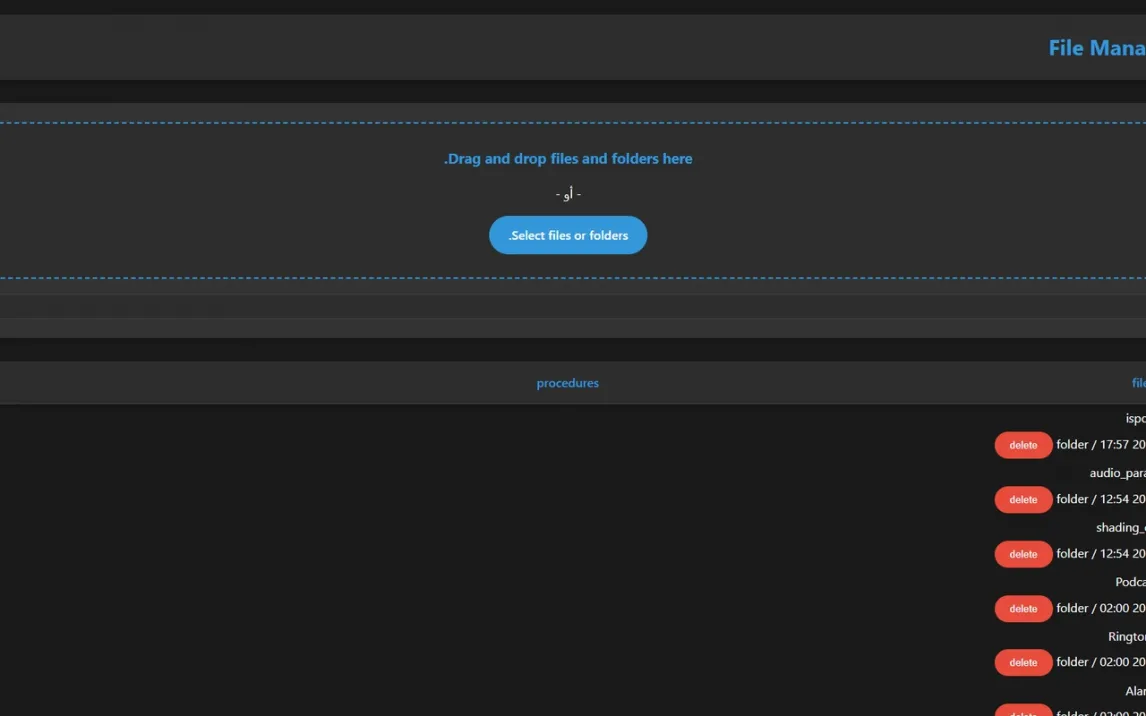
Task: Click the 17:57 folder details line
Action: (x=1100, y=445)
